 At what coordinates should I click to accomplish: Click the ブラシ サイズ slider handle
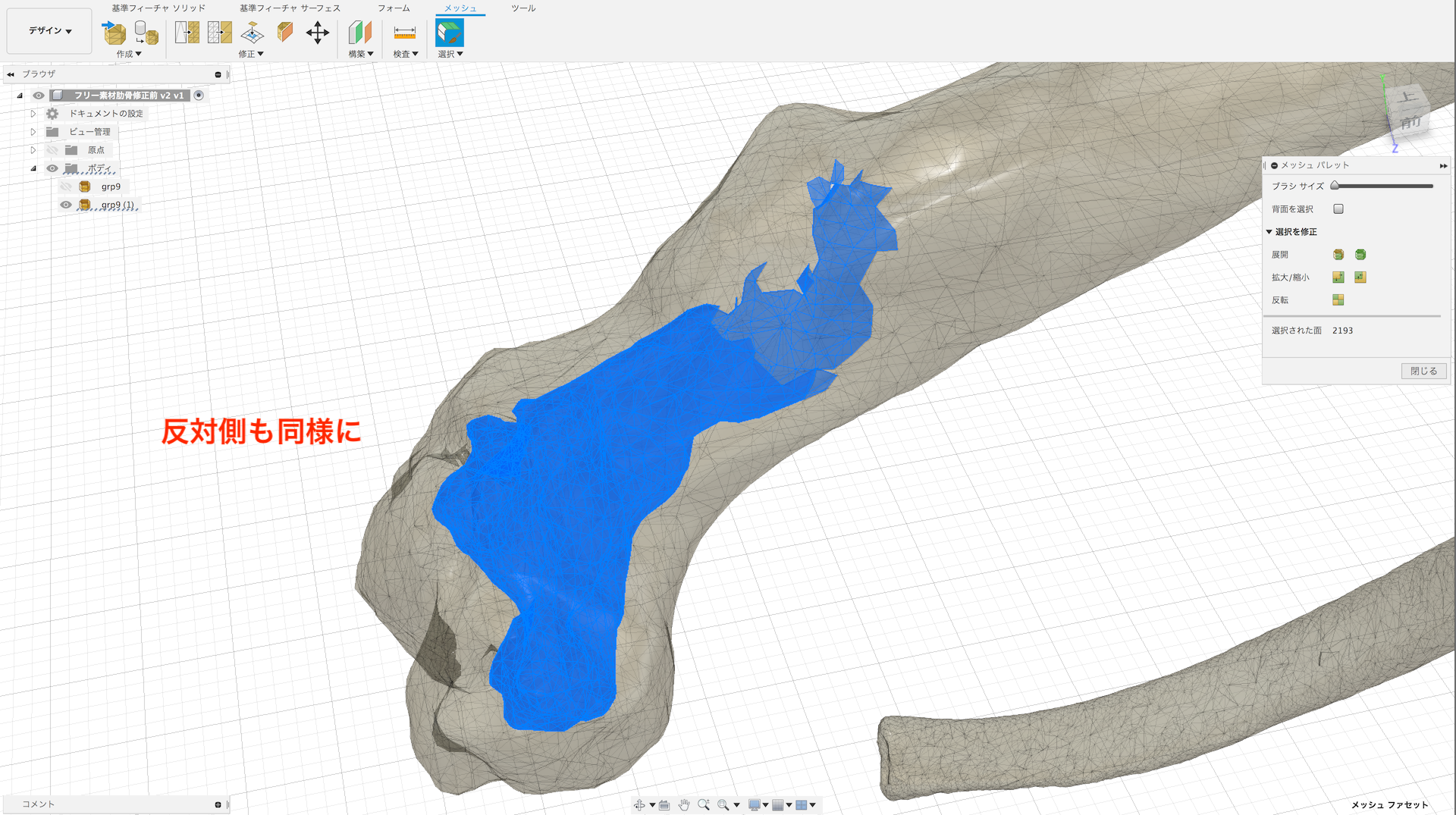tap(1335, 186)
